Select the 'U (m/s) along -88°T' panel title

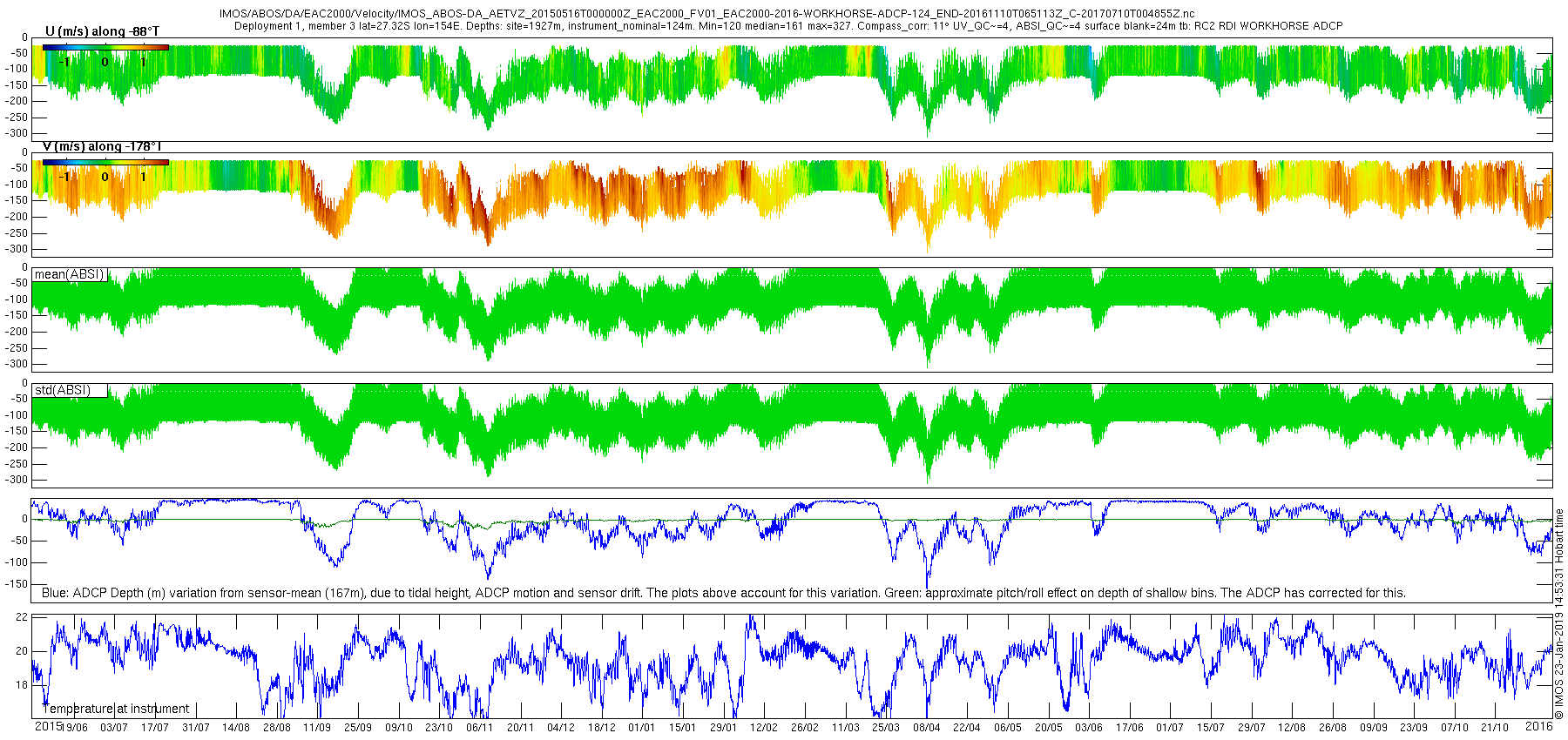[x=102, y=31]
